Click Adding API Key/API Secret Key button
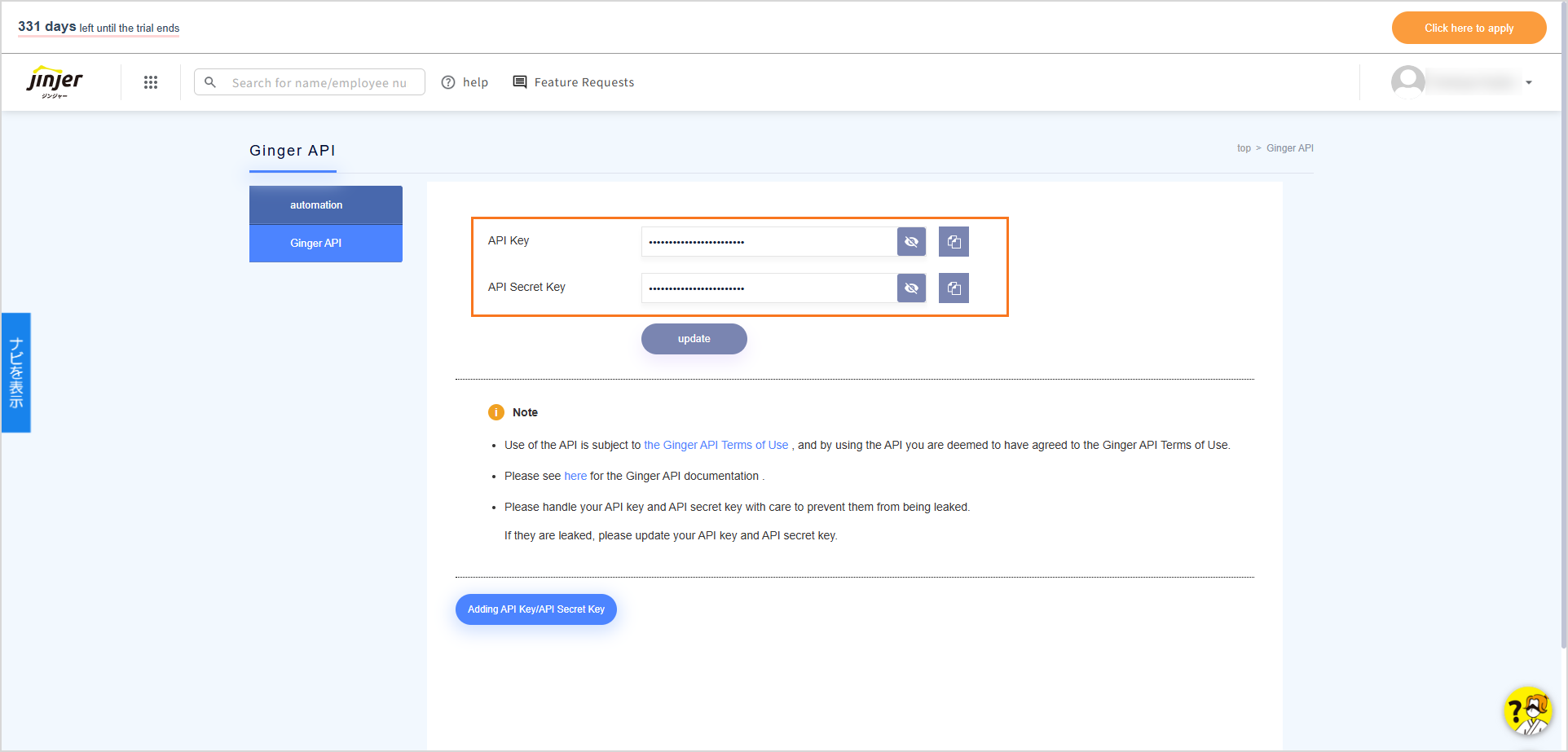 coord(536,609)
